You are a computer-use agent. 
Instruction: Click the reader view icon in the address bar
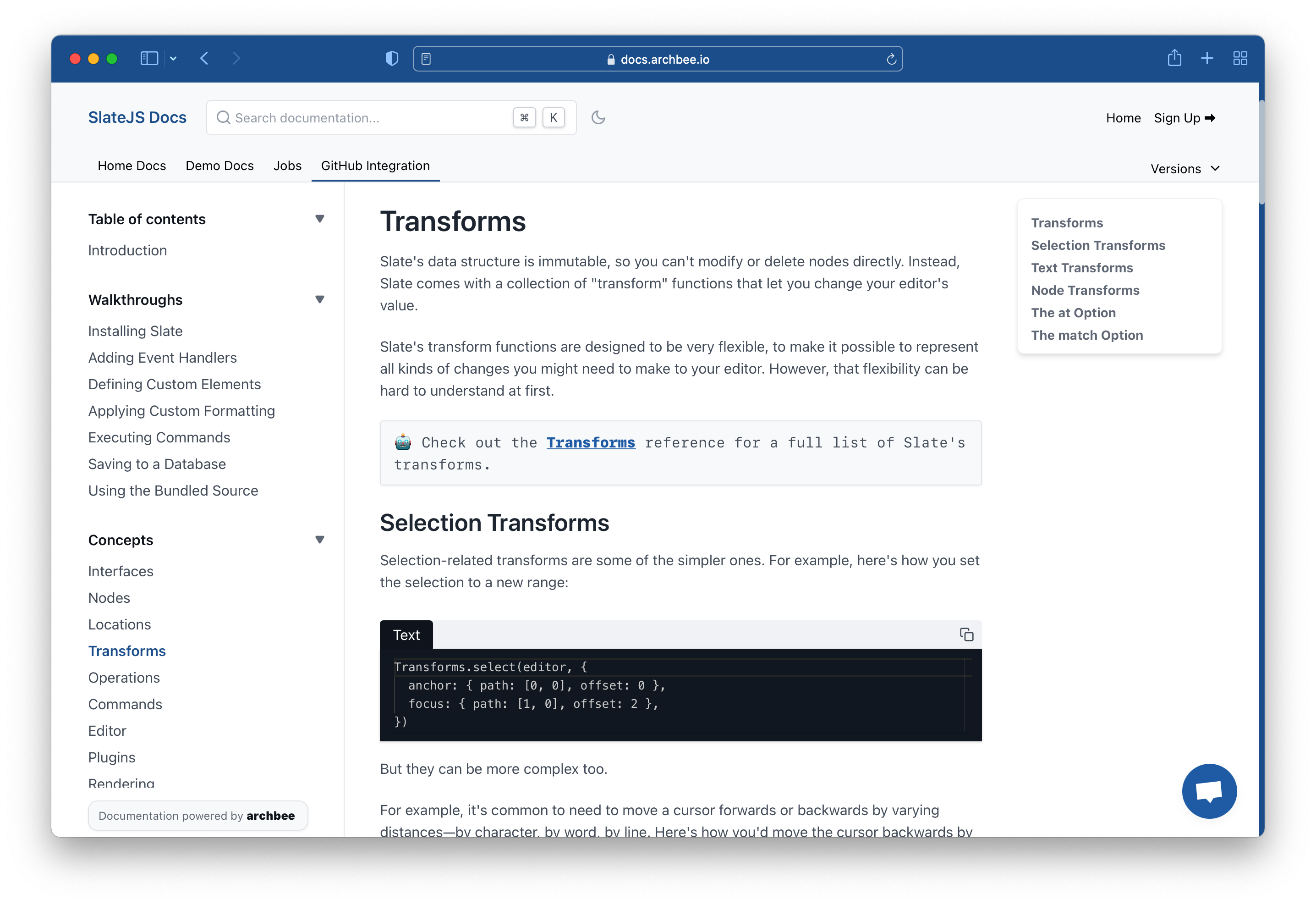[426, 59]
